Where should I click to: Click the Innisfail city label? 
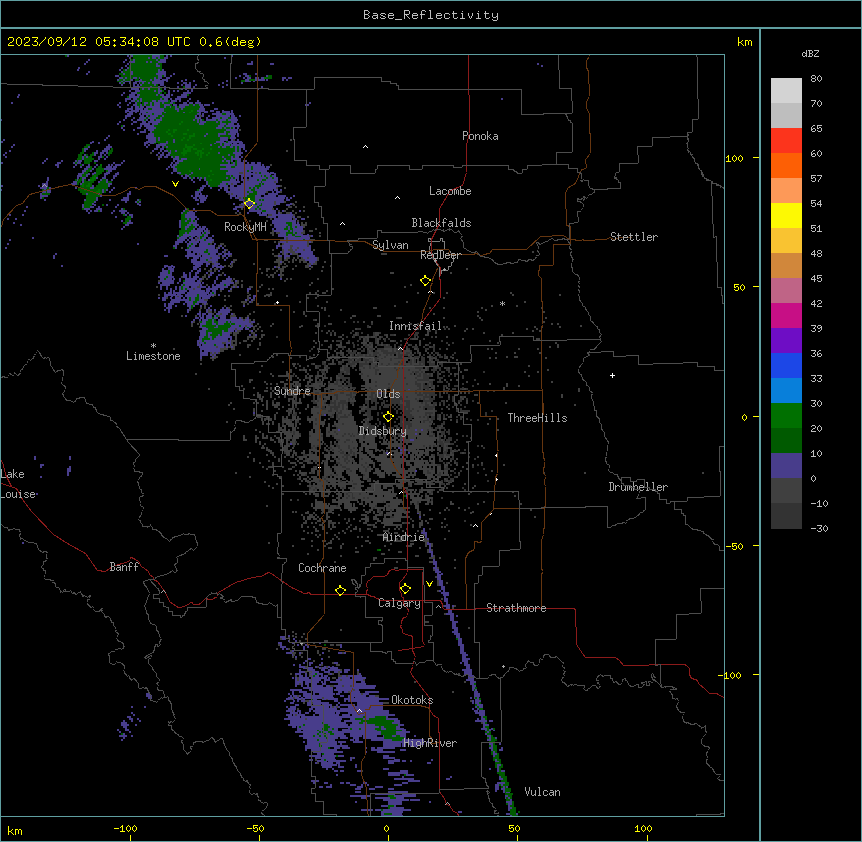[x=415, y=326]
